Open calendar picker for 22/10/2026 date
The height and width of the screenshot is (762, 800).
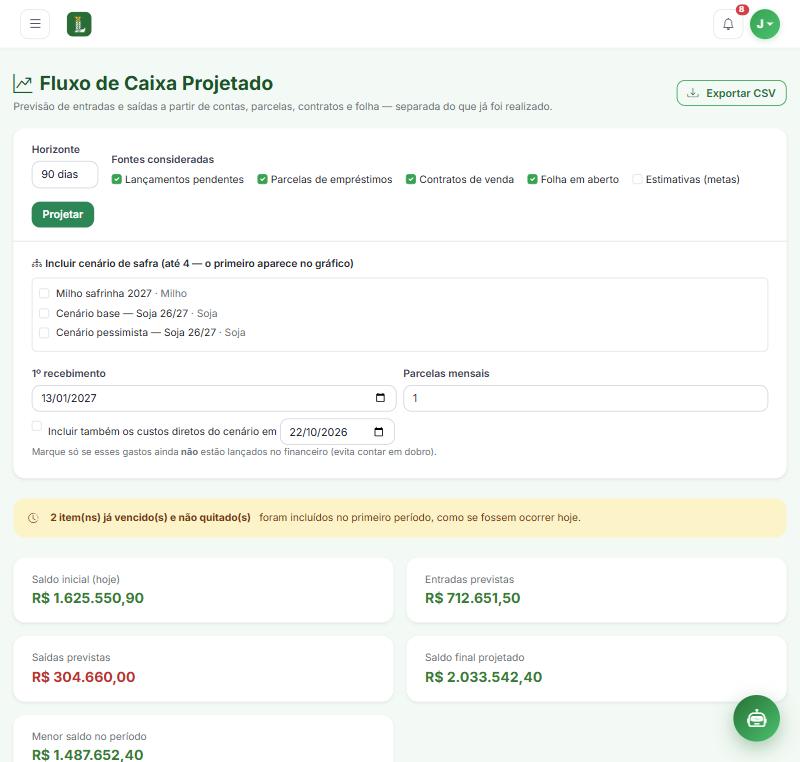pyautogui.click(x=379, y=432)
